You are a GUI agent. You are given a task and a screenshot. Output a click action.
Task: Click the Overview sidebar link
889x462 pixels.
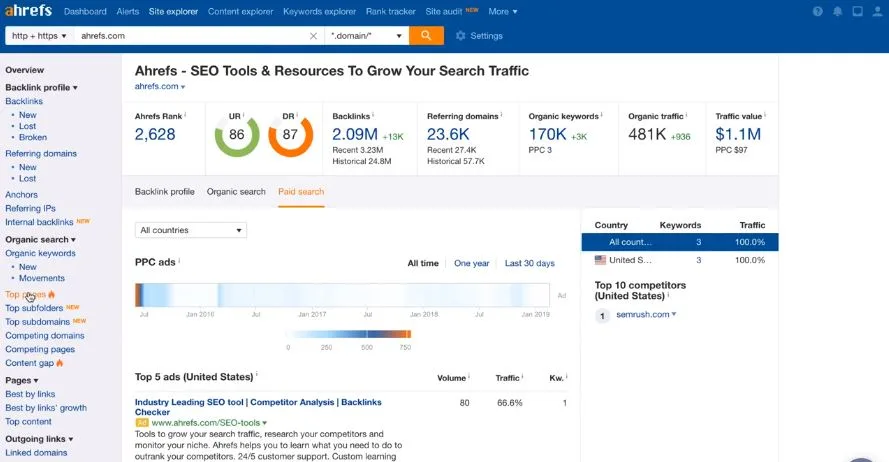24,70
